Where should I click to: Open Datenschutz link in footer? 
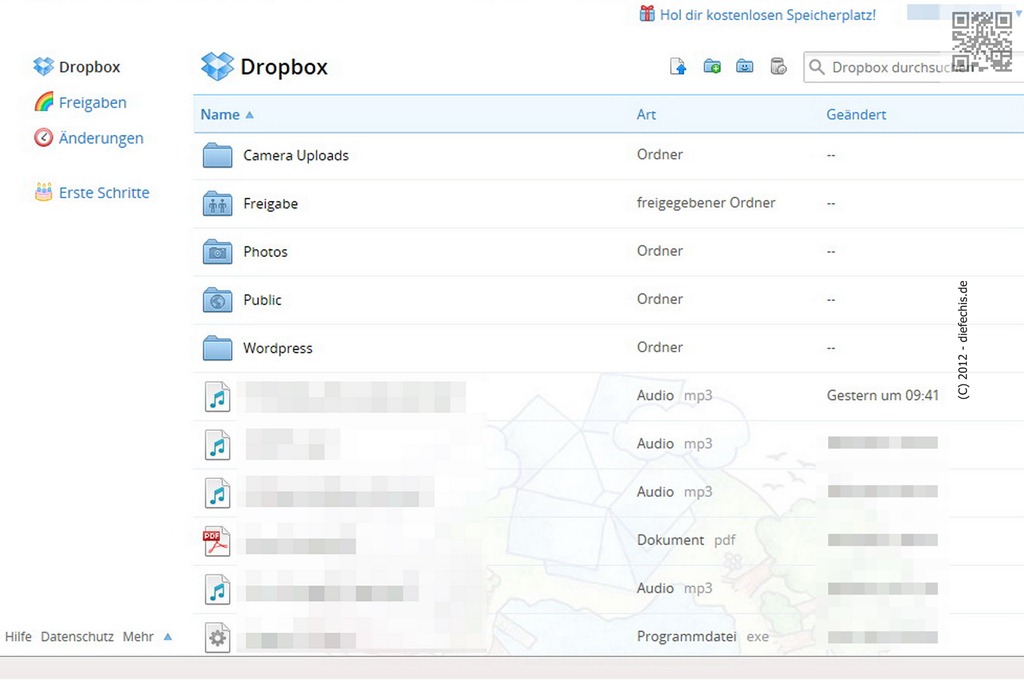click(x=77, y=636)
